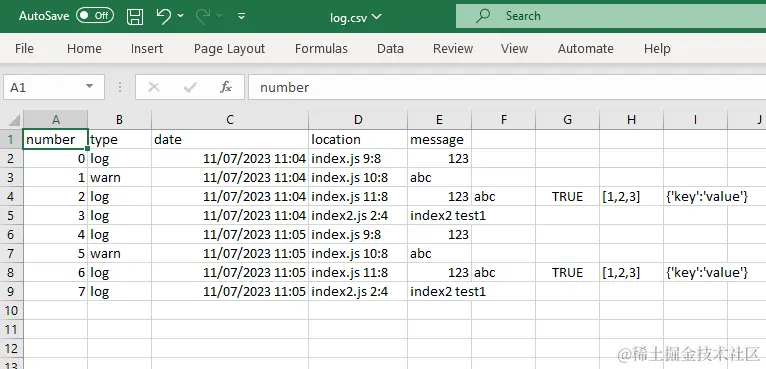Toggle the AutoSave switch
Image resolution: width=766 pixels, height=369 pixels.
click(x=95, y=16)
